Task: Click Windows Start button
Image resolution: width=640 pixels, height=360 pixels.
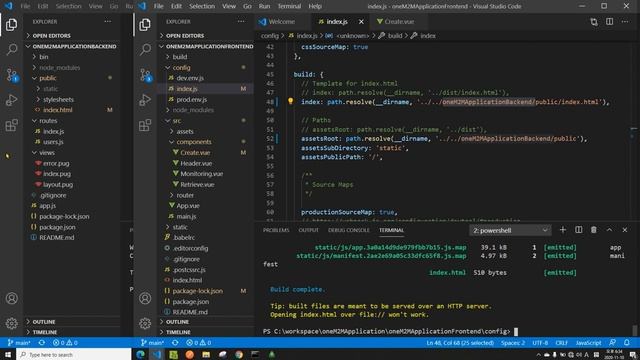Action: click(8, 354)
